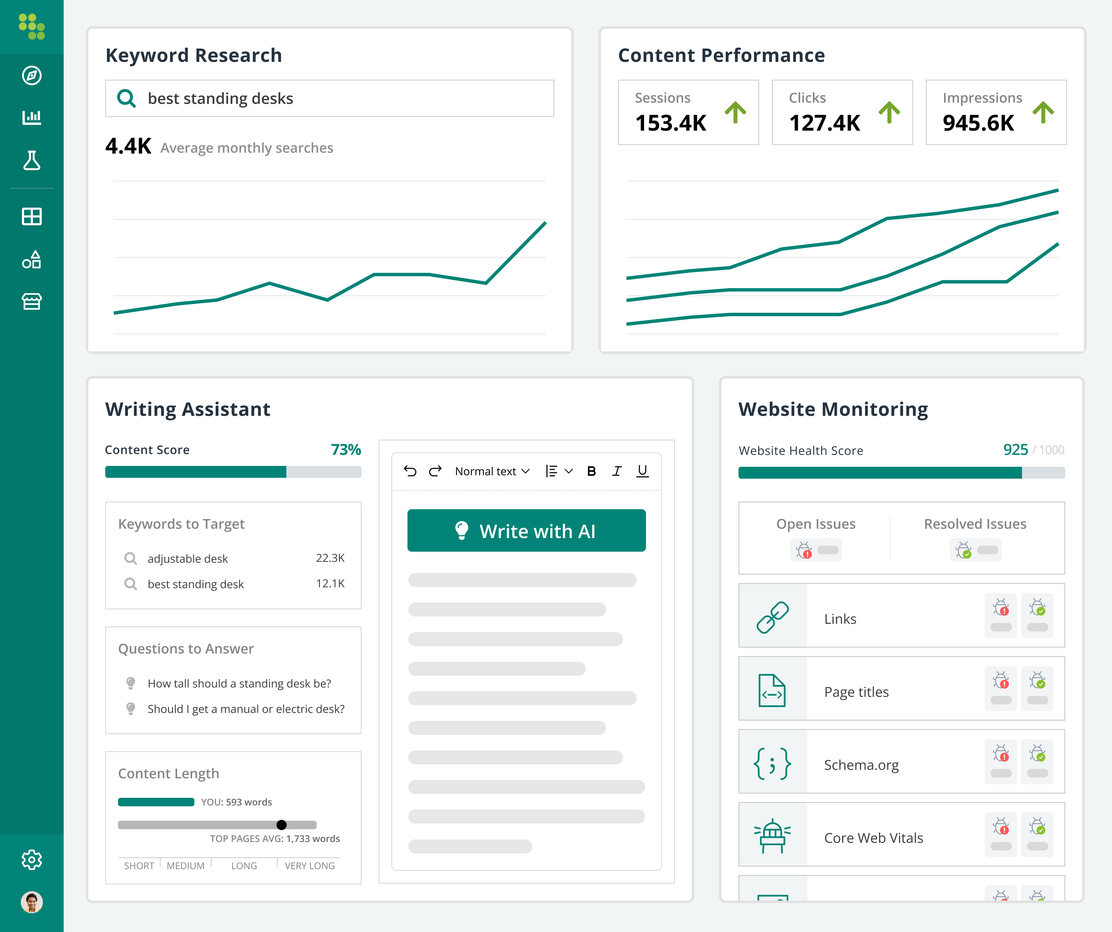
Task: Open the compass navigation icon in the sidebar
Action: (x=31, y=75)
